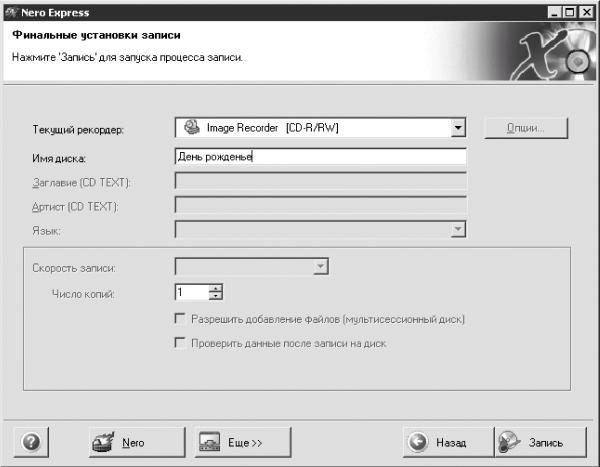Image resolution: width=600 pixels, height=467 pixels.
Task: Click the Nero disc logo in header
Action: pos(553,52)
